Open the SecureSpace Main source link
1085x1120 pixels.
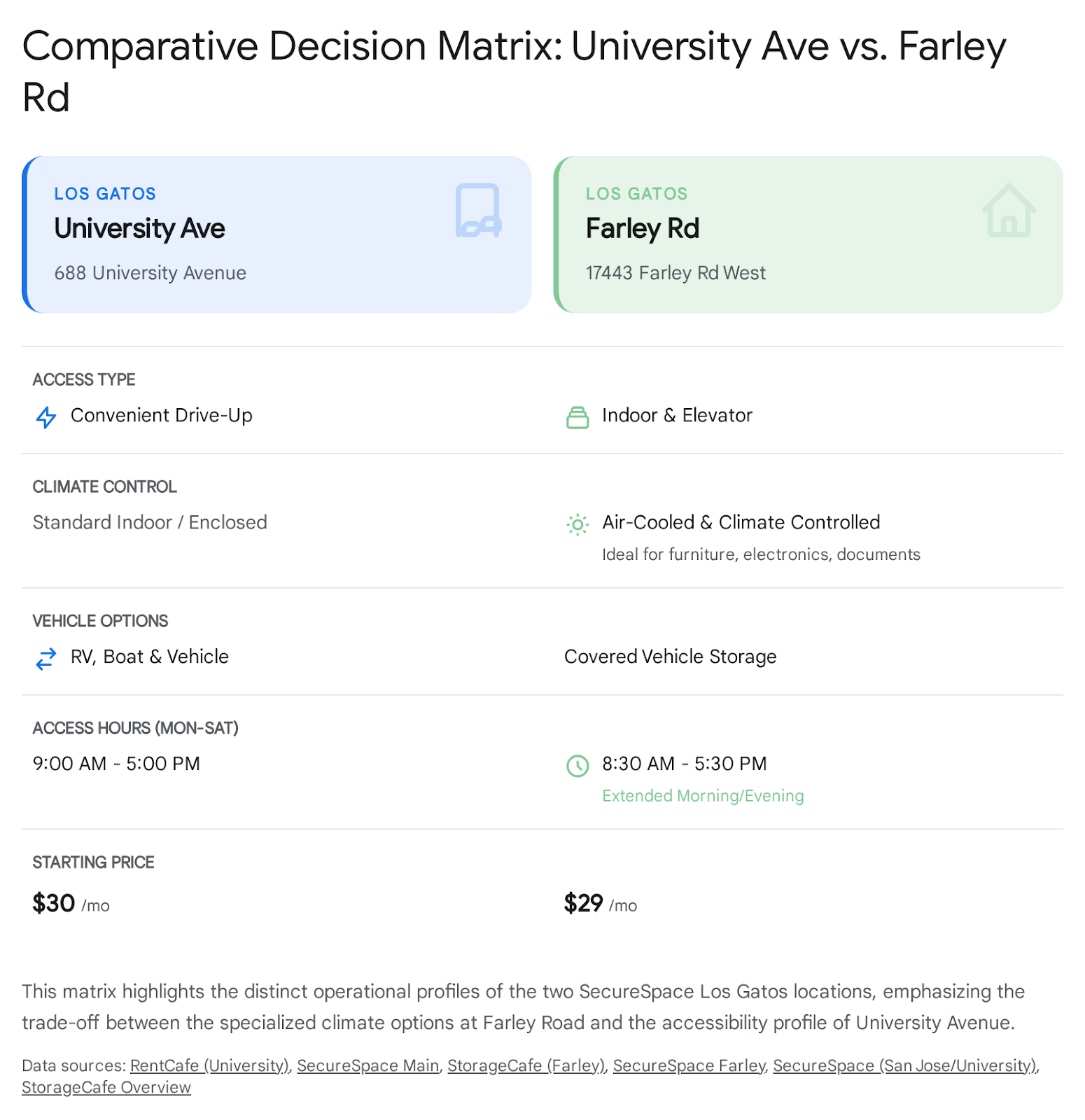click(x=368, y=1065)
